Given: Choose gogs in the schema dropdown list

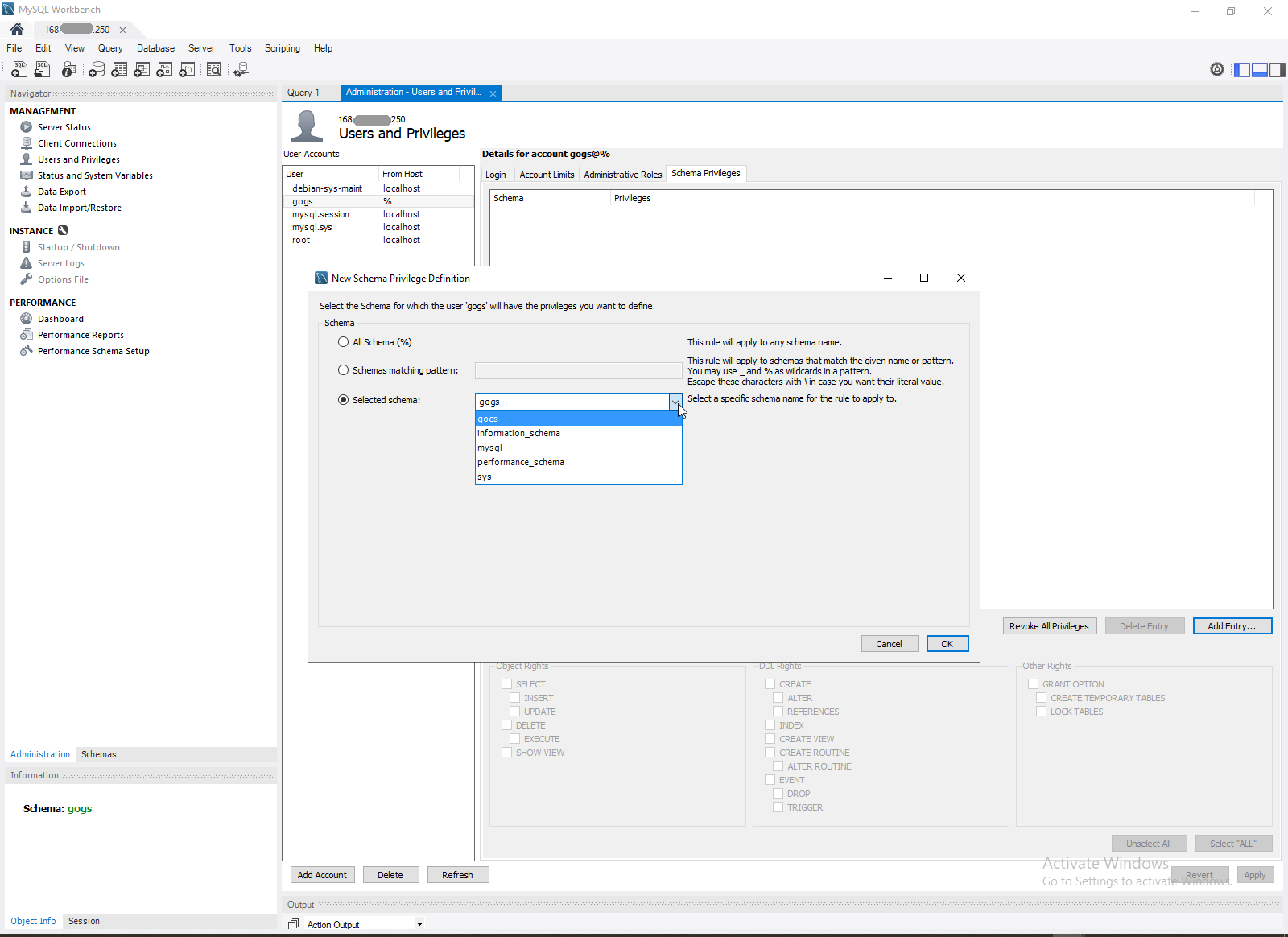Looking at the screenshot, I should pyautogui.click(x=578, y=419).
